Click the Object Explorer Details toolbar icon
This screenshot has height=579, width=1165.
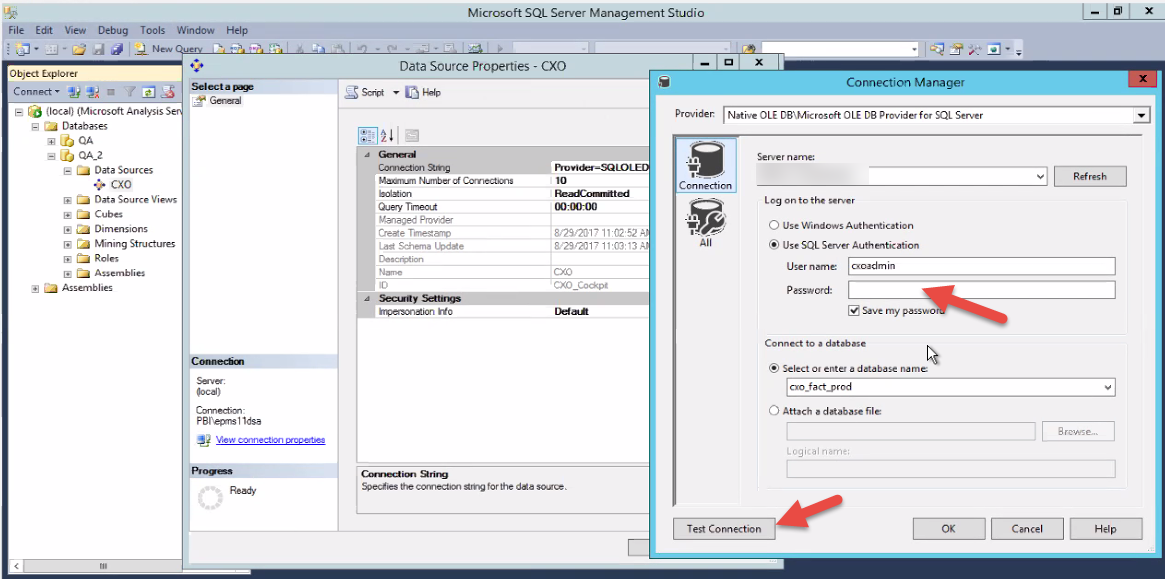click(x=938, y=49)
